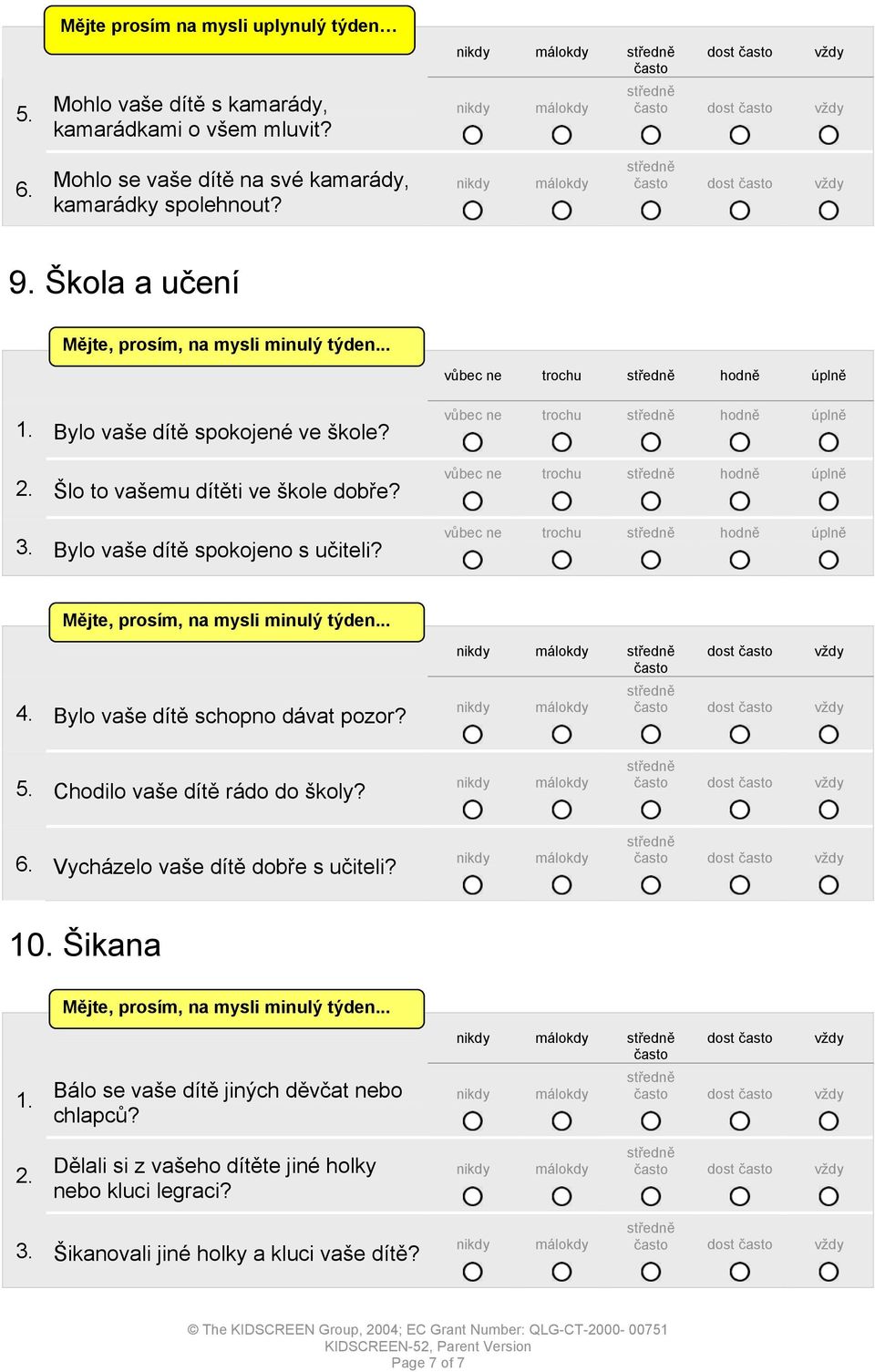875x1372 pixels.
Task: Select 'nikdy' for afraid of other children
Action: 472,1120
